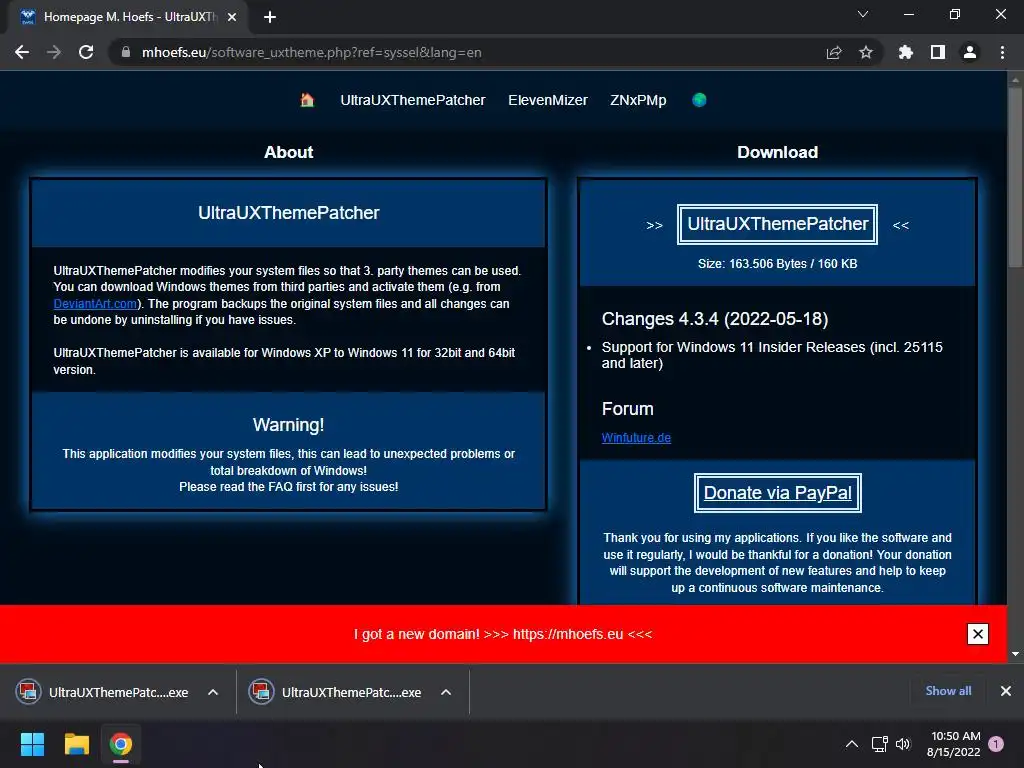The height and width of the screenshot is (768, 1024).
Task: Dismiss the red new domain banner
Action: [x=978, y=634]
